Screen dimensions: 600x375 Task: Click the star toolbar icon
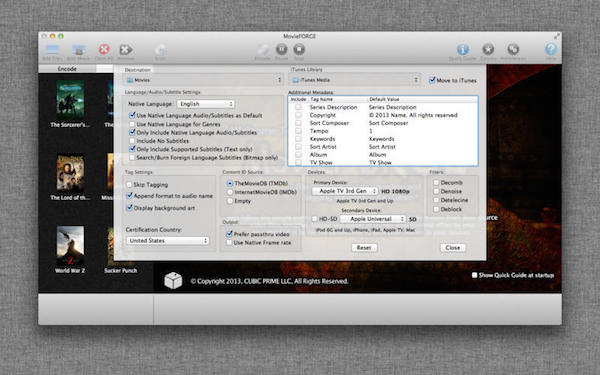(x=488, y=49)
